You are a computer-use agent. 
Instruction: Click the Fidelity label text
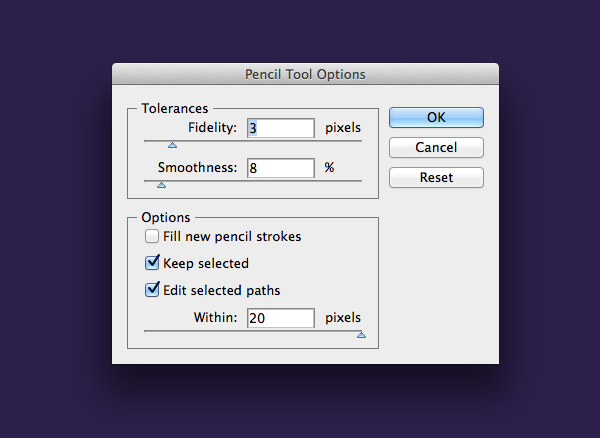click(212, 128)
